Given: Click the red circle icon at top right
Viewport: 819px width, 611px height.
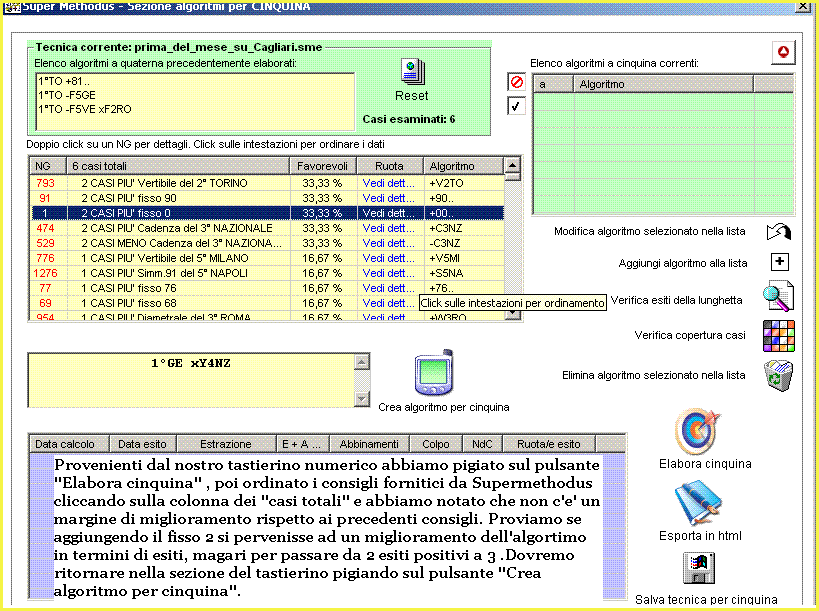Looking at the screenshot, I should (783, 52).
